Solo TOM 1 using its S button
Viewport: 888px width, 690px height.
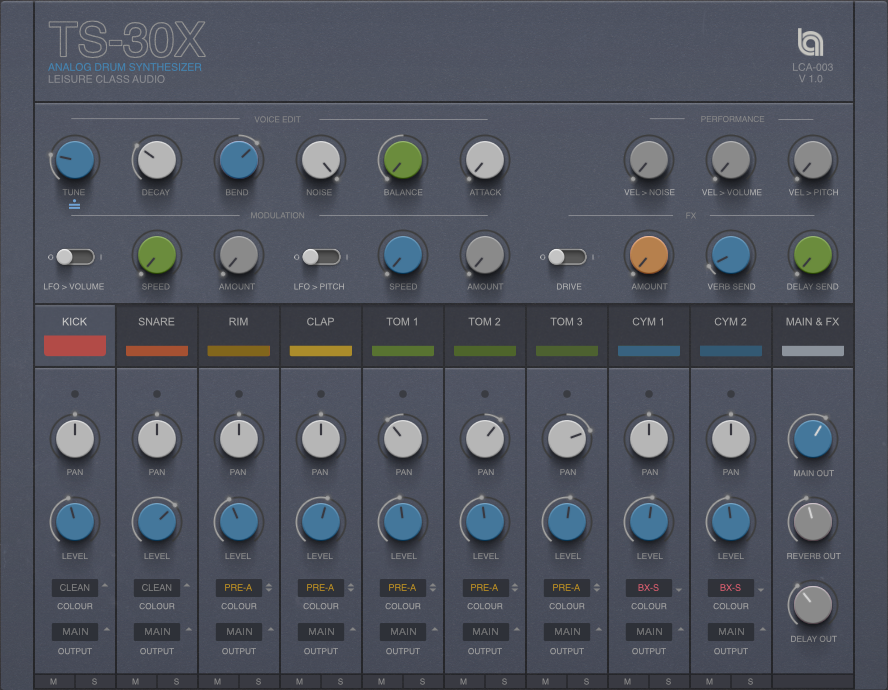tap(422, 681)
